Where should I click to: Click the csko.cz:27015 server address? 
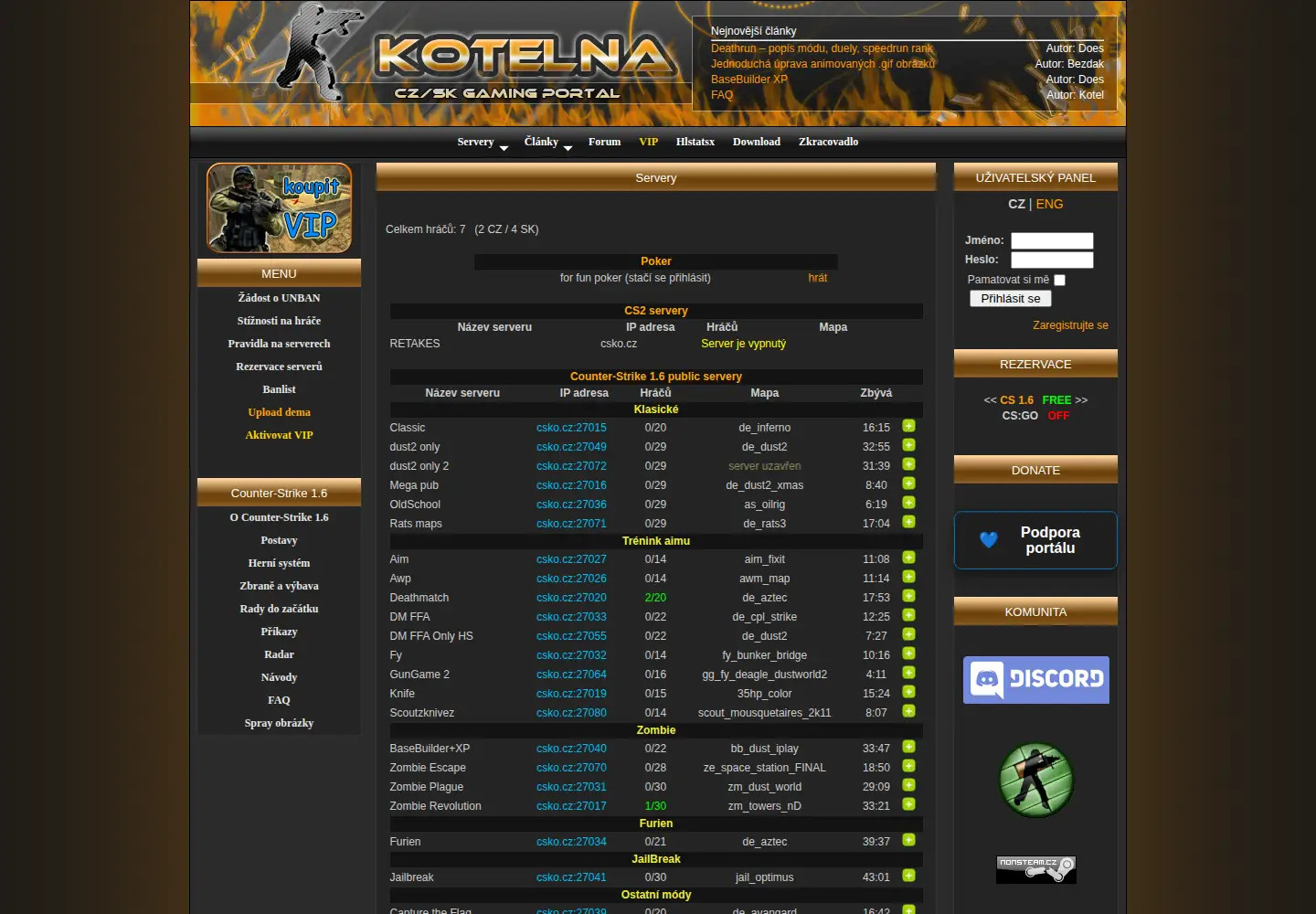(571, 428)
